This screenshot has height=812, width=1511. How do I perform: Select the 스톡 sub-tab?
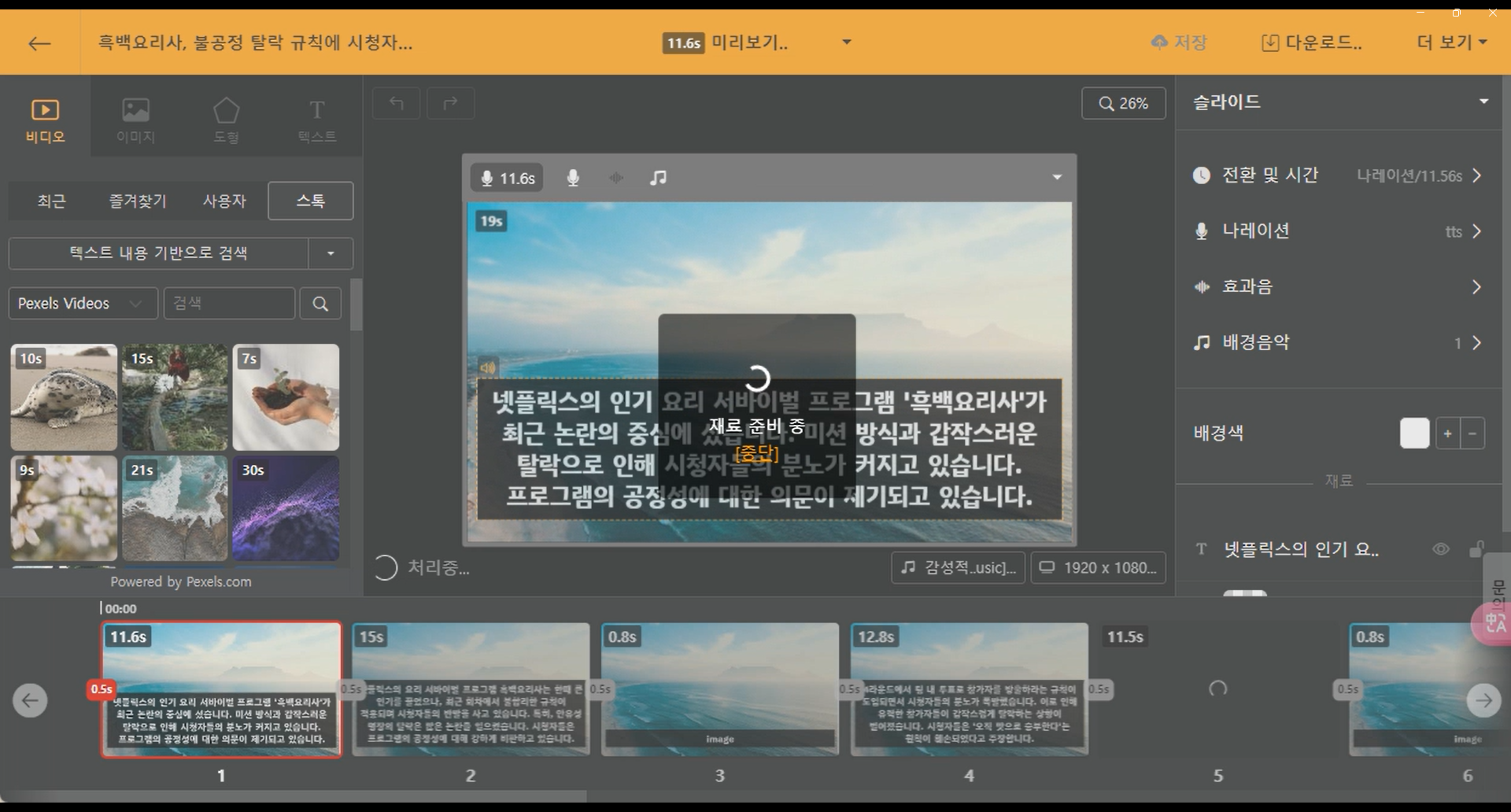coord(310,201)
